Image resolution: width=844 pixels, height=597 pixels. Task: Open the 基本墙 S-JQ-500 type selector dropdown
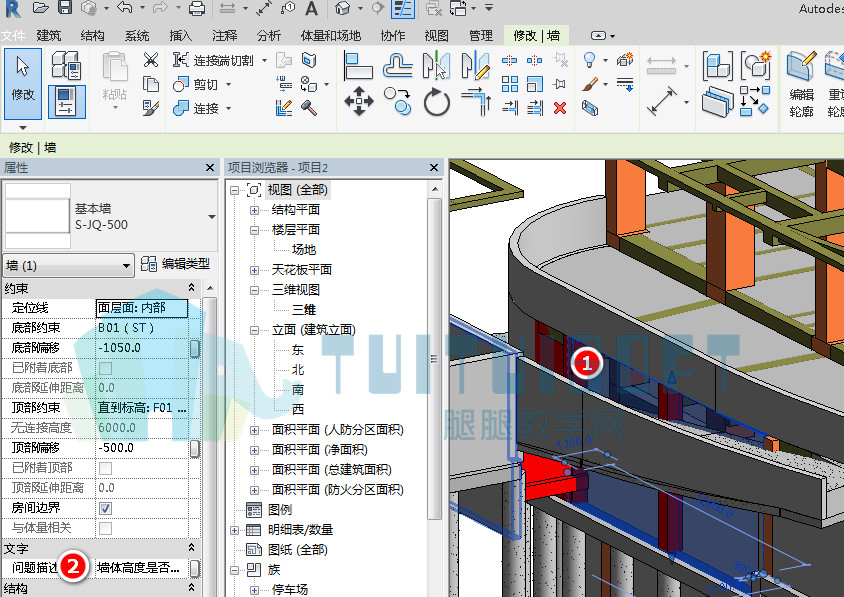point(212,217)
